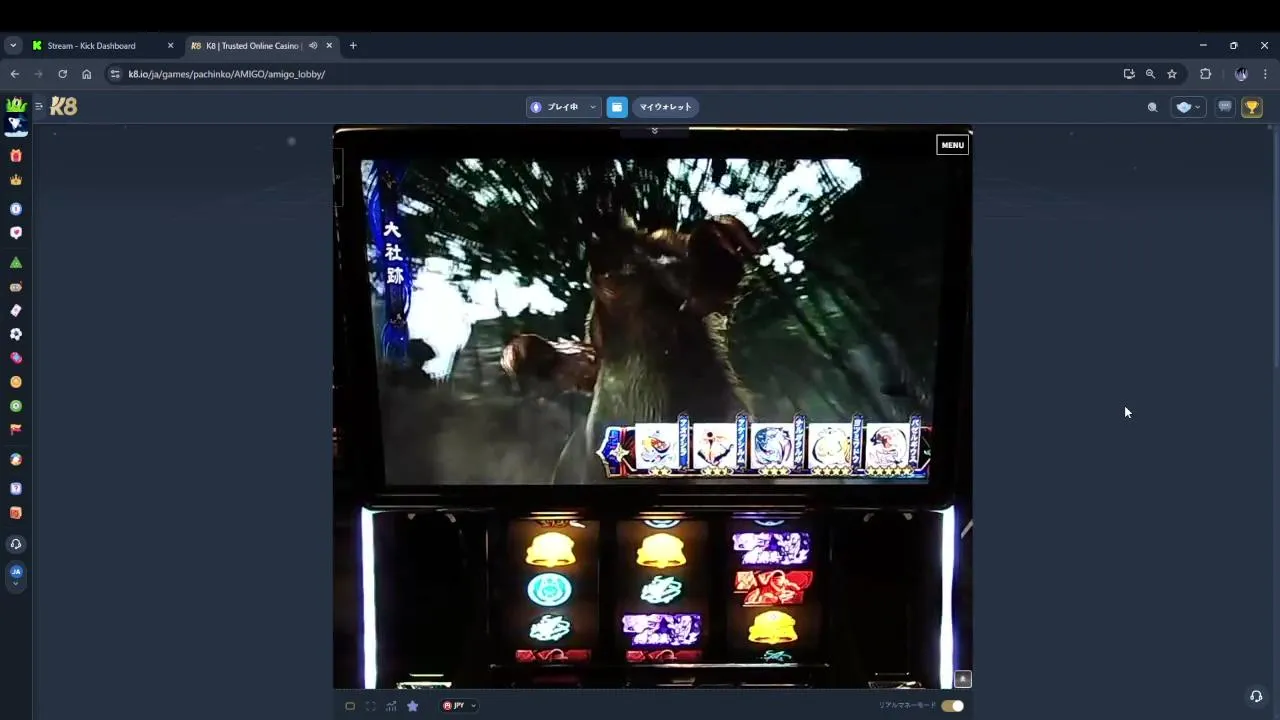Open the Chrome profile avatar
This screenshot has width=1280, height=720.
[x=1241, y=74]
